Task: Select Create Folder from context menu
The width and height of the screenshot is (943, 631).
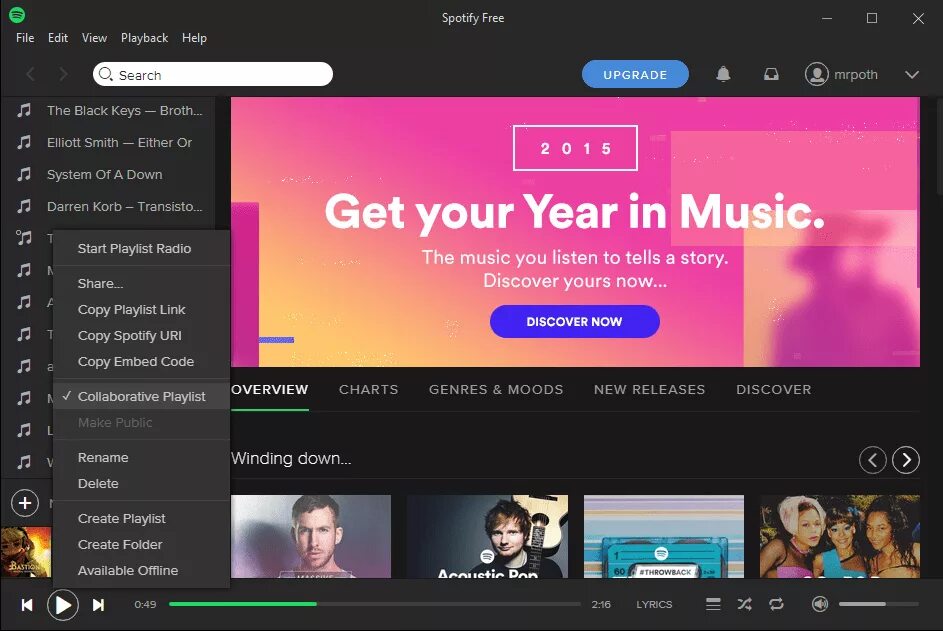Action: (x=141, y=544)
